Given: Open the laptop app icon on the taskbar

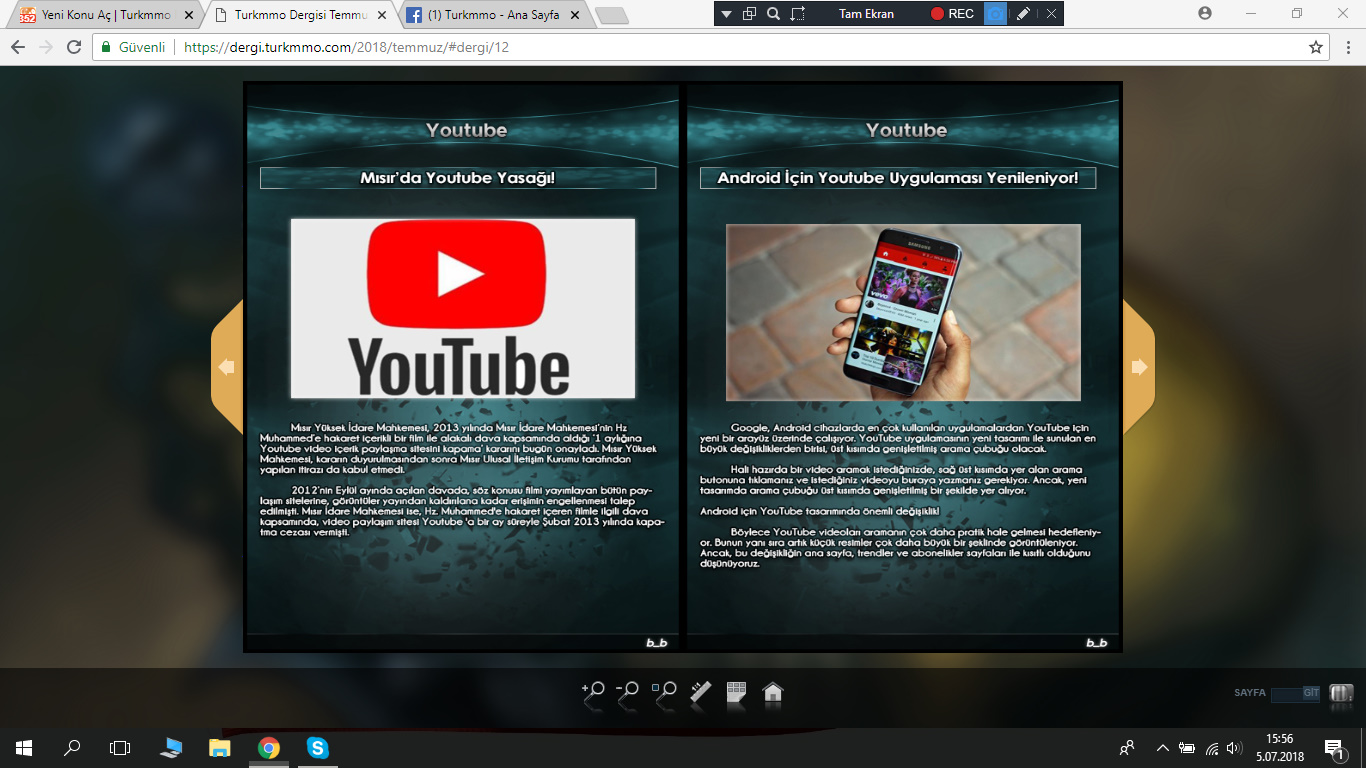Looking at the screenshot, I should coord(171,747).
